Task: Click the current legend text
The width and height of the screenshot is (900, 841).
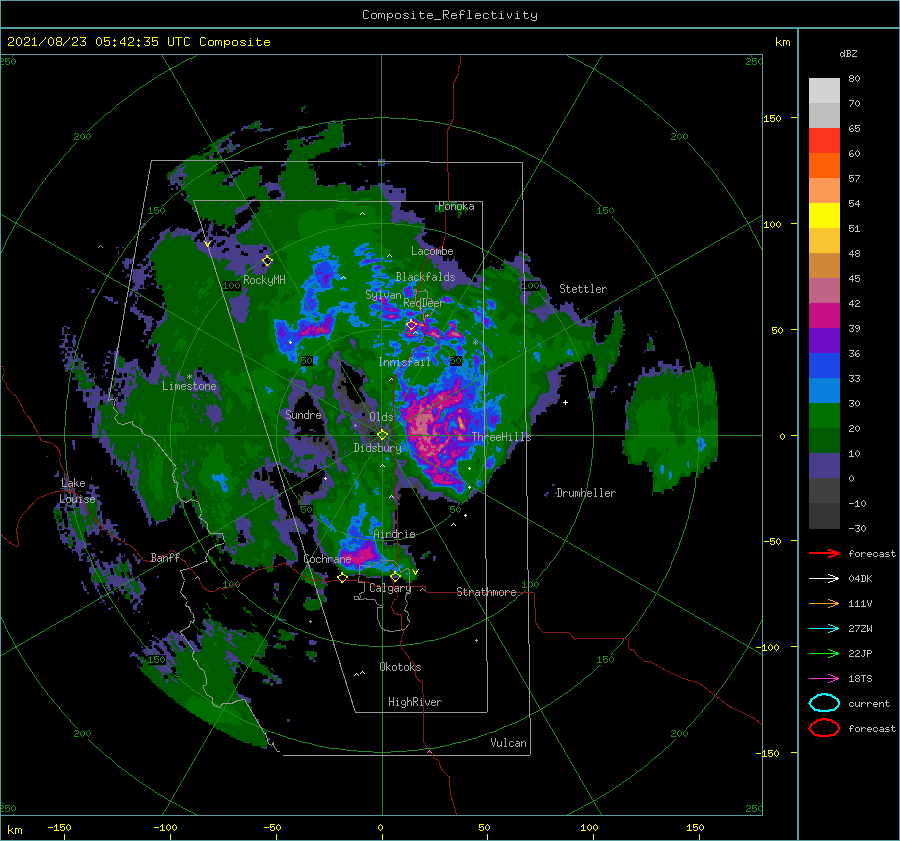Action: 869,703
